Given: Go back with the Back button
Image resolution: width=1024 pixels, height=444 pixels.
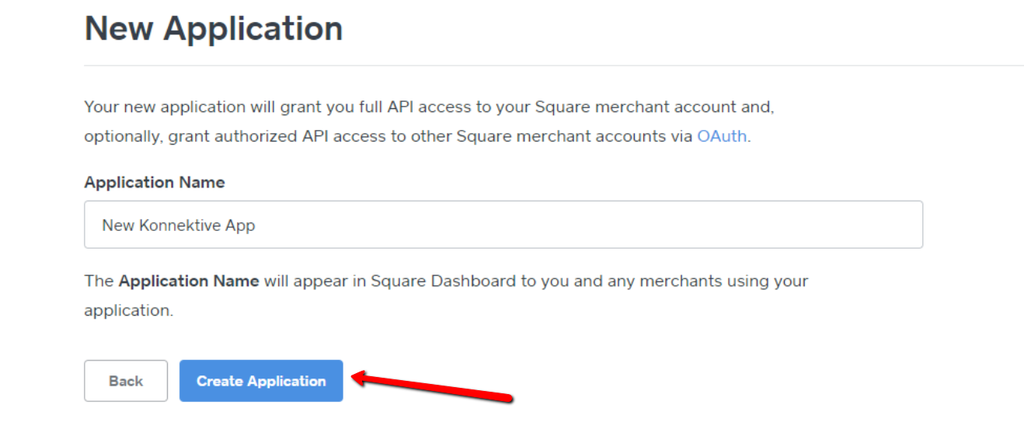Looking at the screenshot, I should tap(126, 381).
